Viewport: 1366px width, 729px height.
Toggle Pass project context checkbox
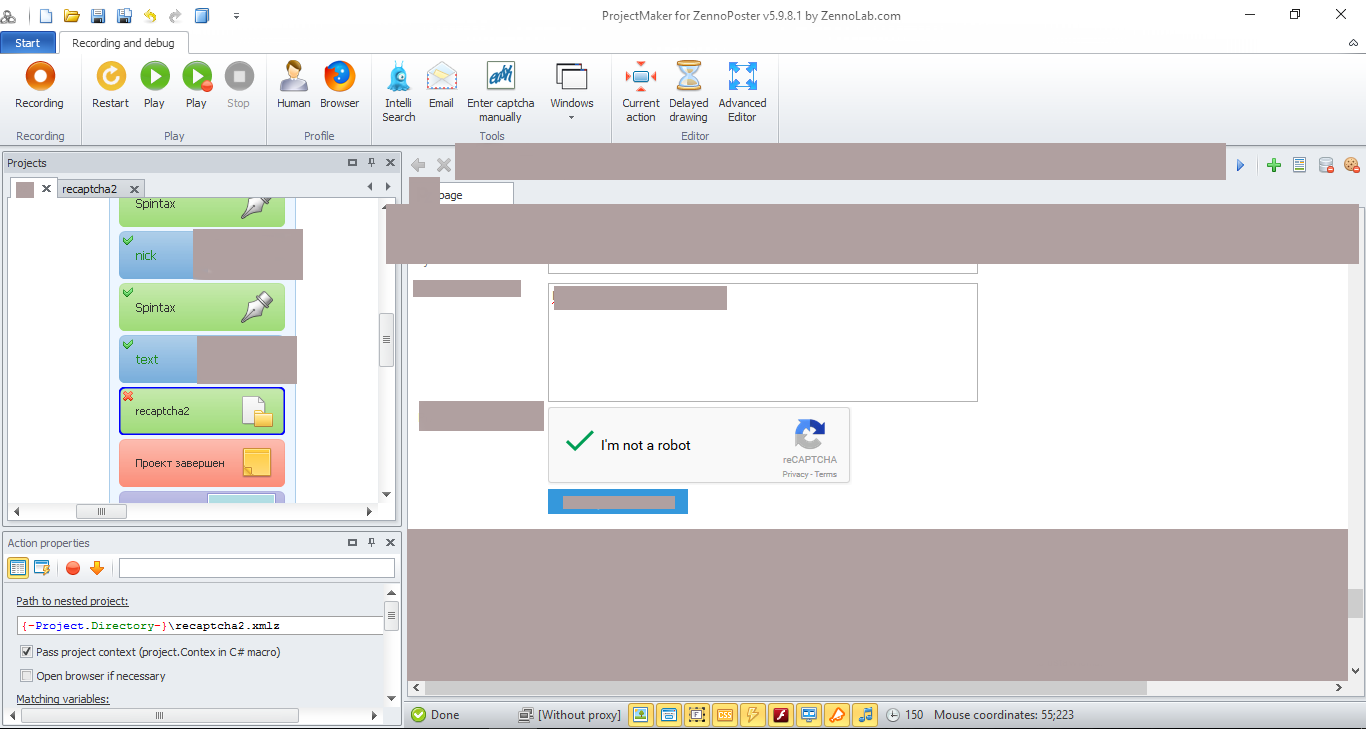pyautogui.click(x=27, y=652)
